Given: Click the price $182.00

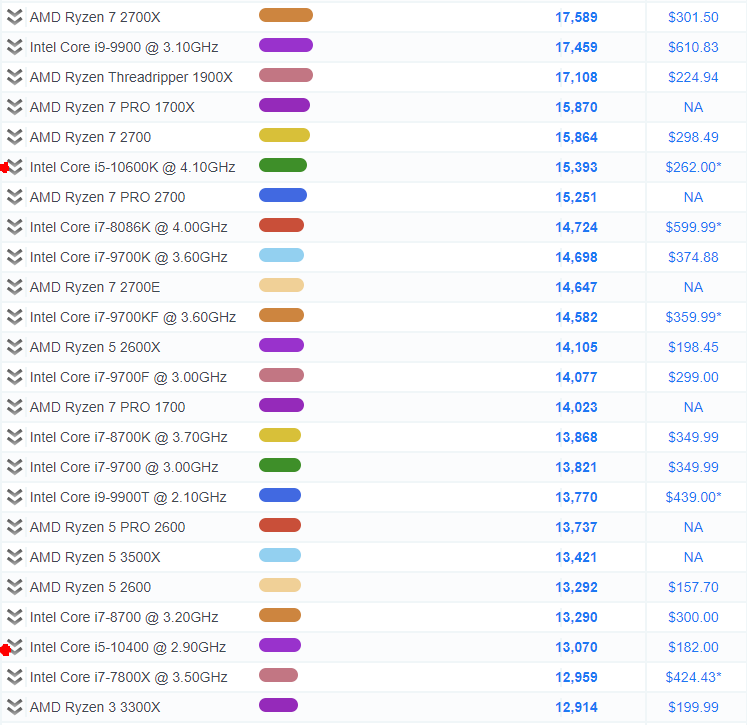Looking at the screenshot, I should [693, 647].
